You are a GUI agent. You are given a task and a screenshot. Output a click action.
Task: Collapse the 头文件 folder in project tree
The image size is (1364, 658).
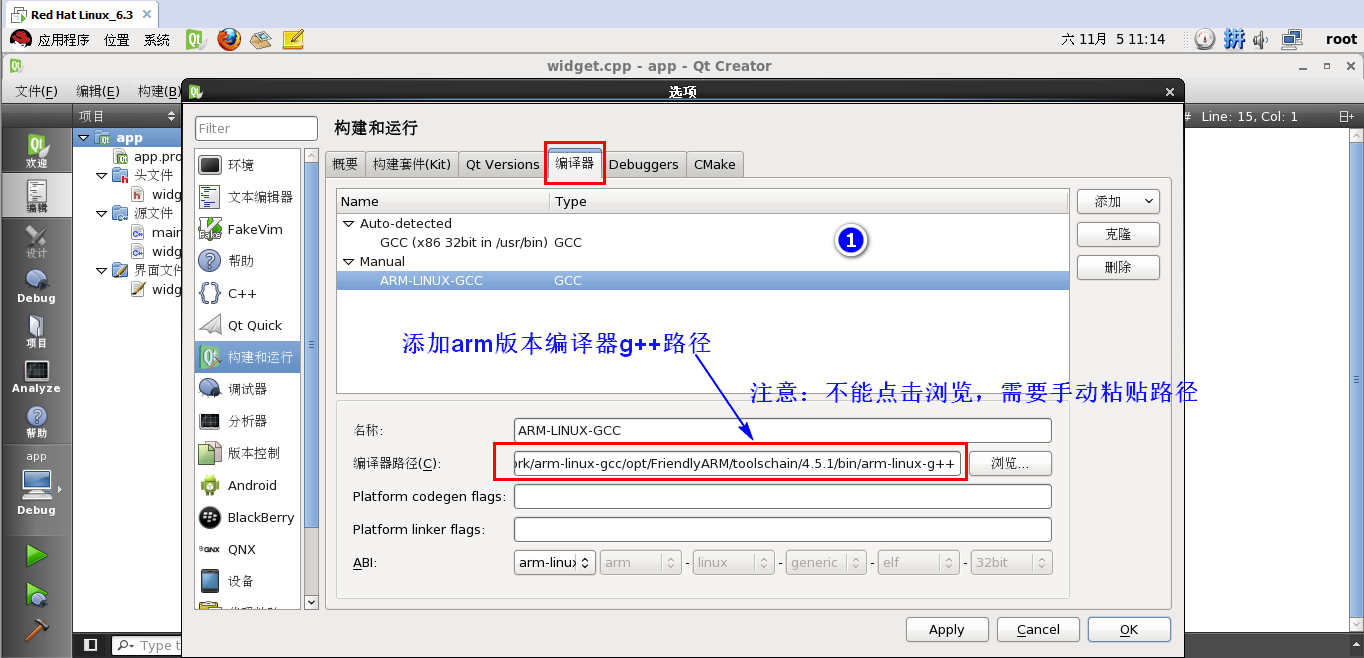coord(102,175)
